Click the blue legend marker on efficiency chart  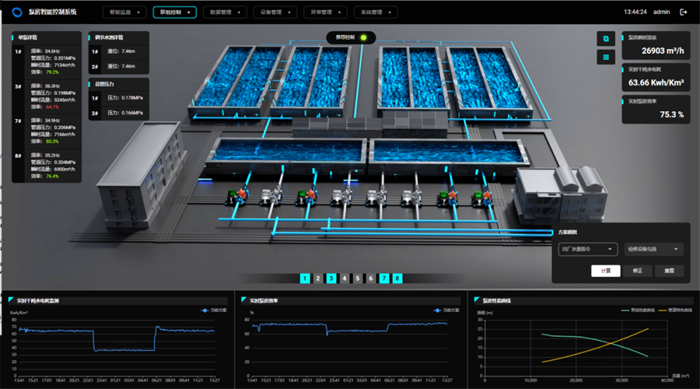pos(437,310)
